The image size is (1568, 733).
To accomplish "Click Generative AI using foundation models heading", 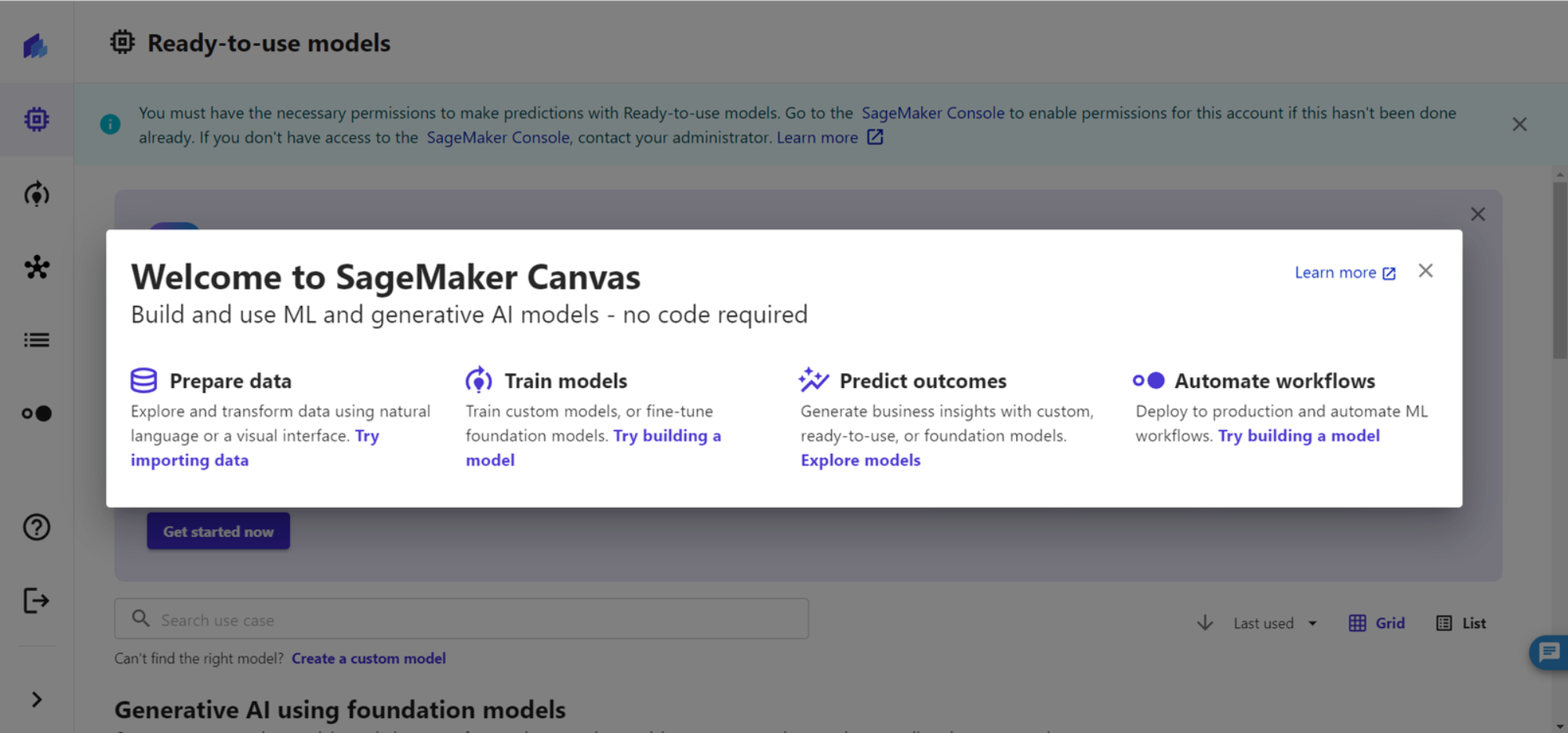I will tap(340, 709).
